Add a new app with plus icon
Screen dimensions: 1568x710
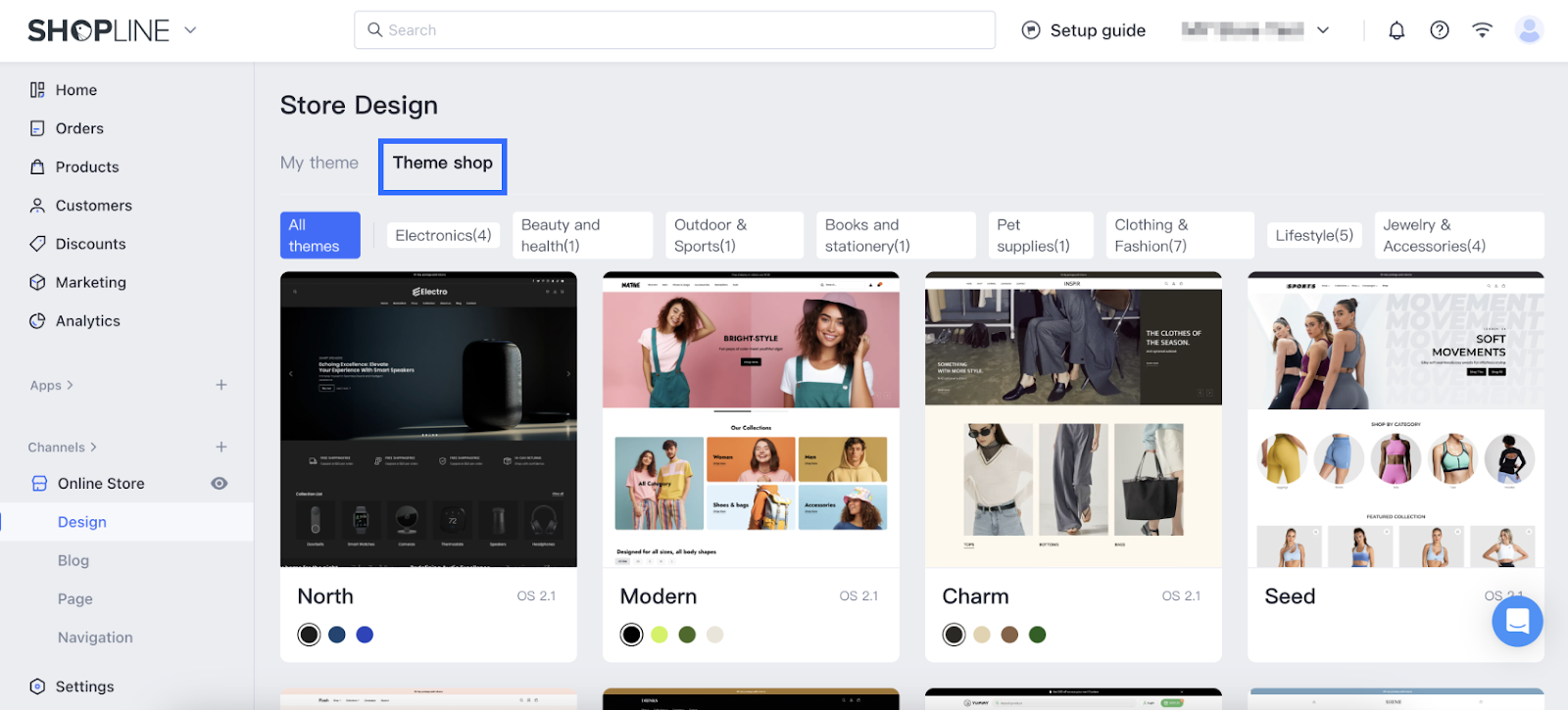pyautogui.click(x=221, y=385)
